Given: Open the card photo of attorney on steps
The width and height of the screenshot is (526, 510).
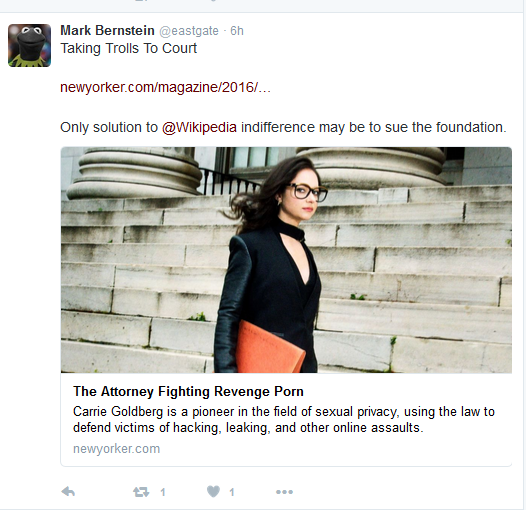Looking at the screenshot, I should point(286,260).
